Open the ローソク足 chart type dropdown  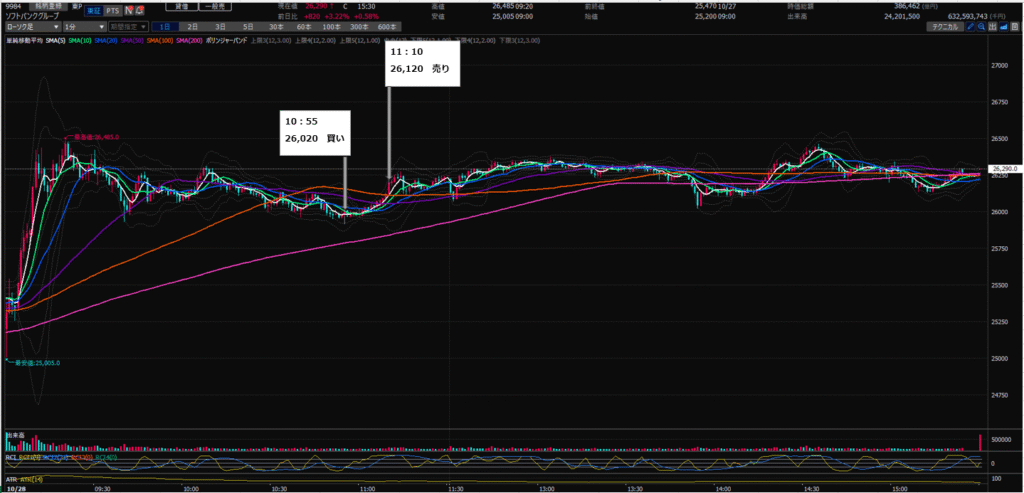coord(35,28)
